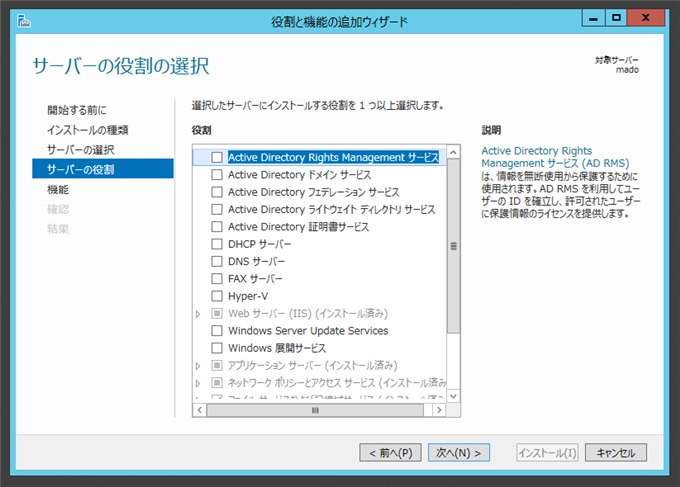Viewport: 680px width, 487px height.
Task: Minimize the wizard window
Action: [x=593, y=18]
